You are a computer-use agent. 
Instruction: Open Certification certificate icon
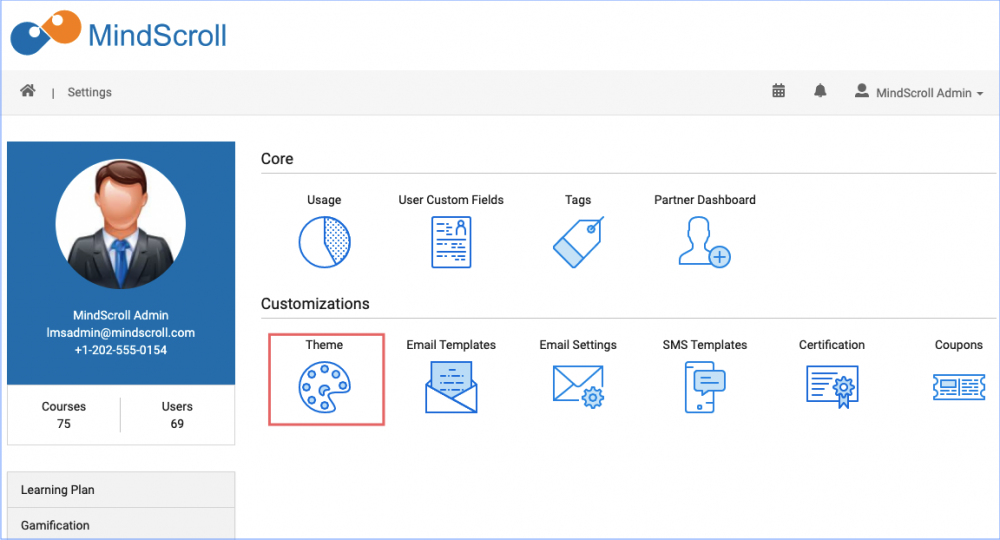pyautogui.click(x=832, y=387)
